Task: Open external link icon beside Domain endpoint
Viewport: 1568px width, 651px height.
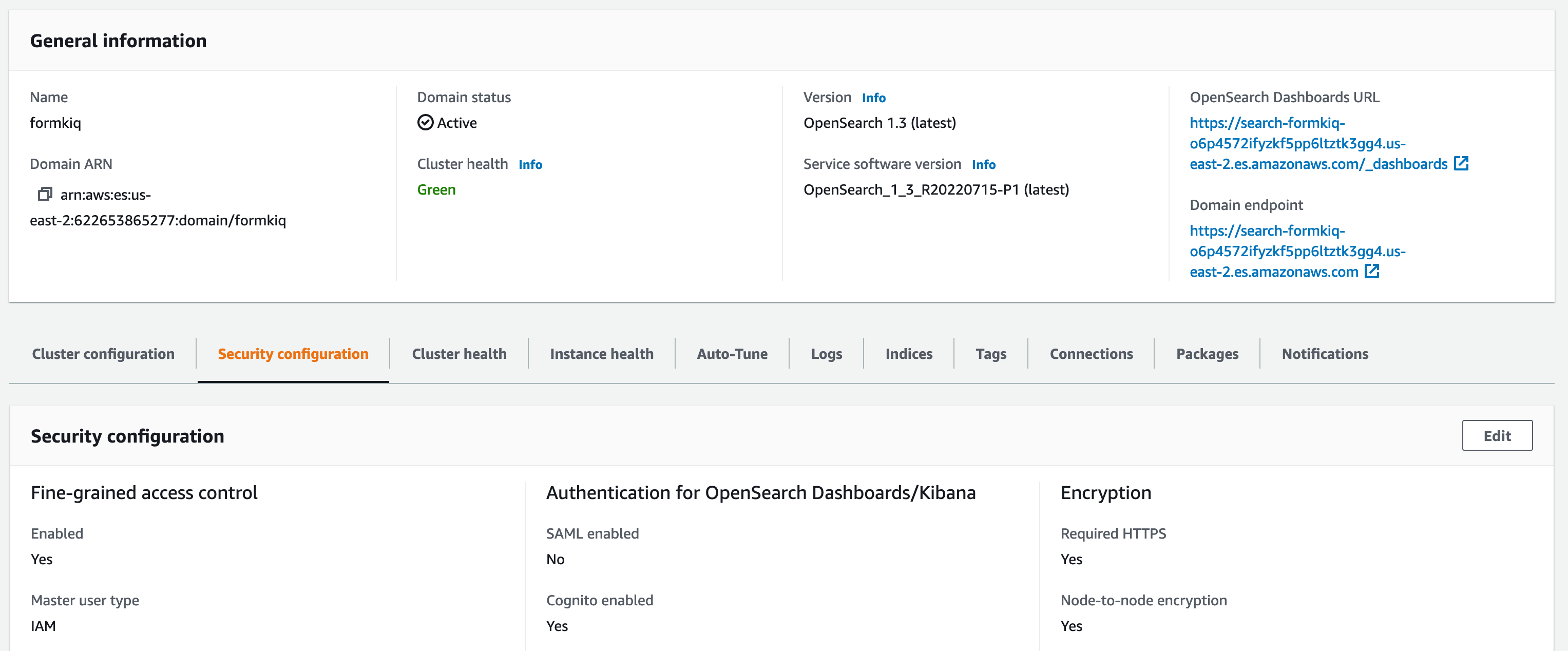Action: 1372,271
